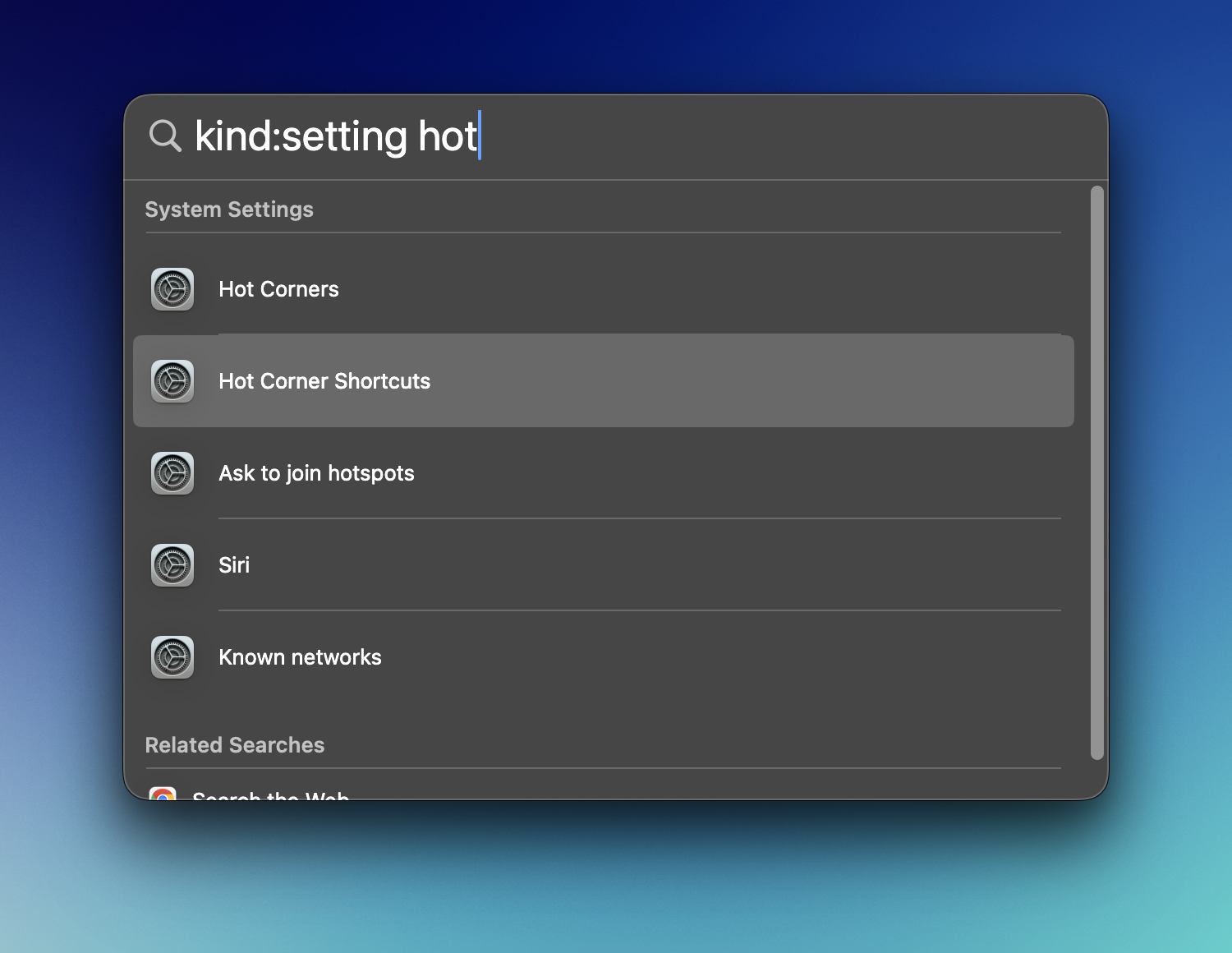Click the gear icon beside Siri

pyautogui.click(x=172, y=565)
